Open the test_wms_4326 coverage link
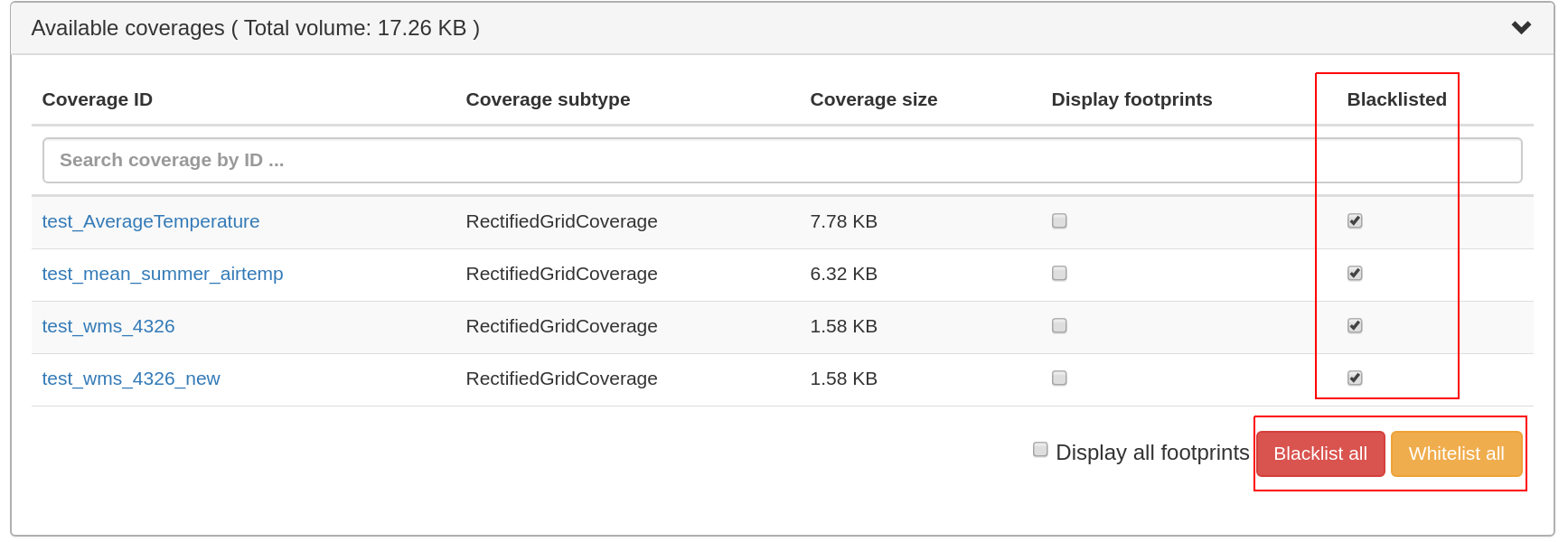 108,326
